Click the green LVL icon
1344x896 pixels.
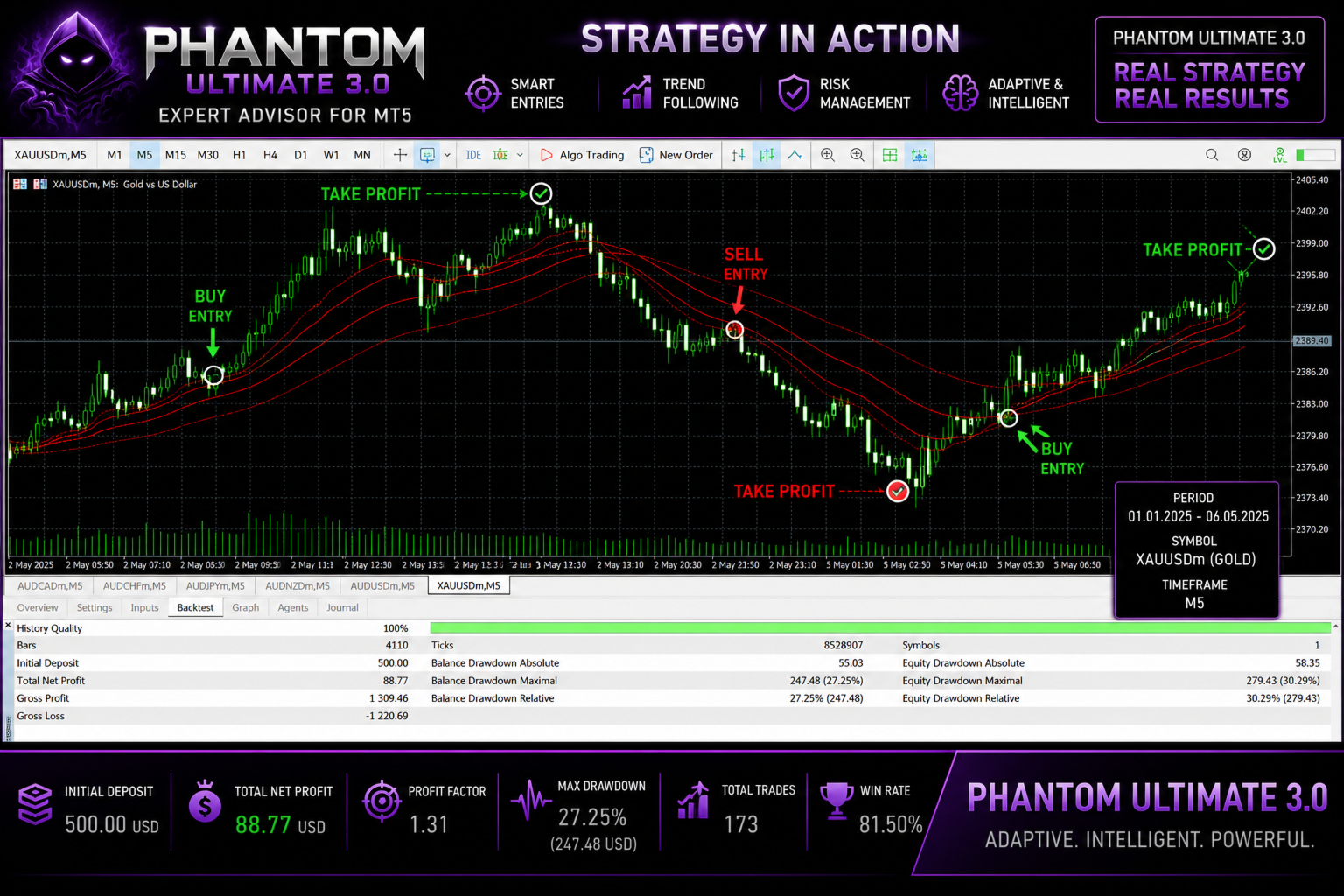(1280, 155)
